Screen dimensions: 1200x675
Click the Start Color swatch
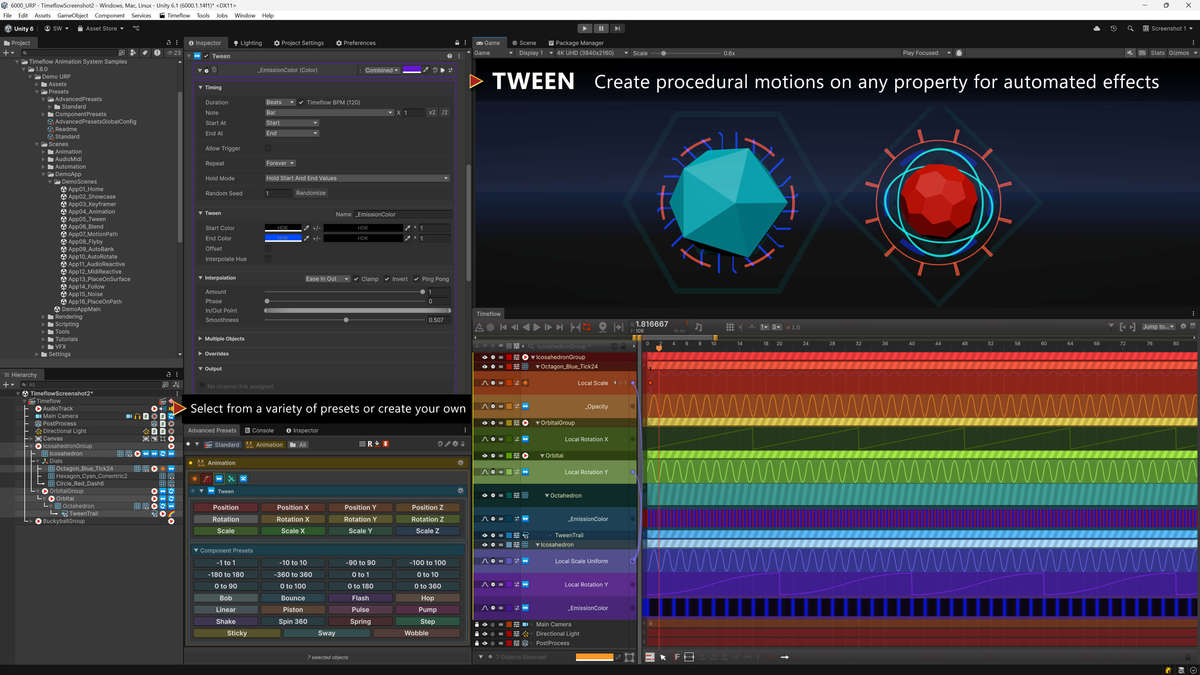click(x=283, y=228)
